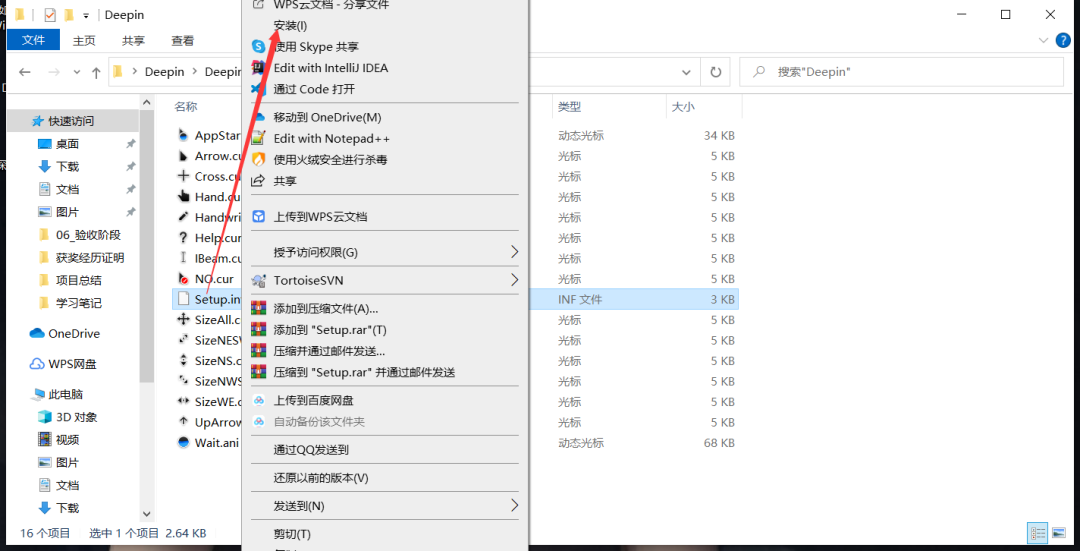Click 剪切(T) in context menu
1080x551 pixels.
click(x=292, y=534)
